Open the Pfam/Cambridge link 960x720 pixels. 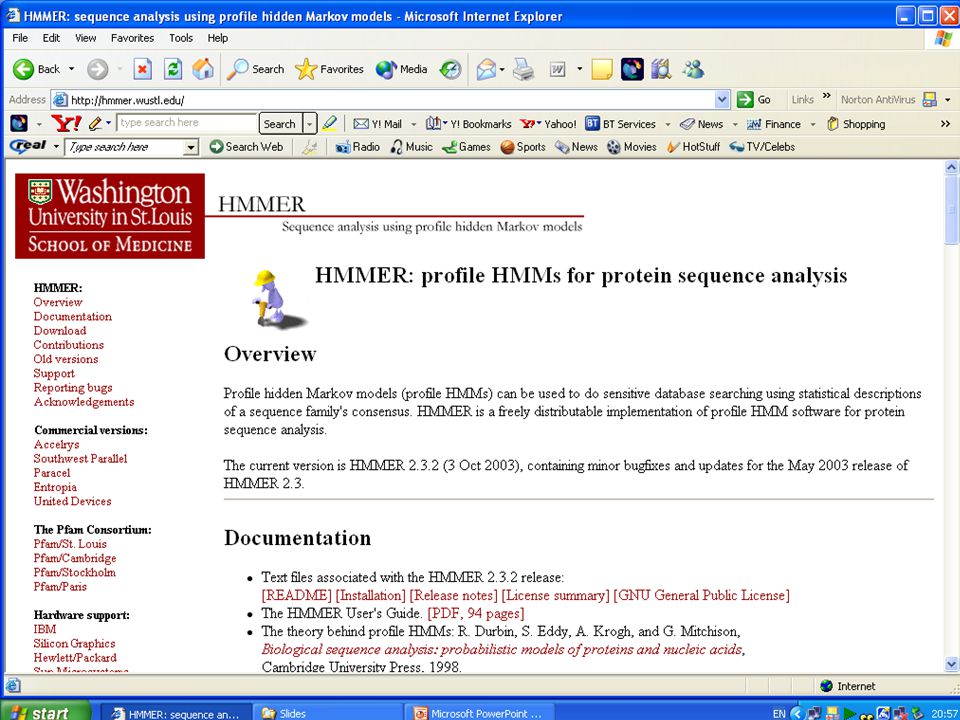(75, 558)
